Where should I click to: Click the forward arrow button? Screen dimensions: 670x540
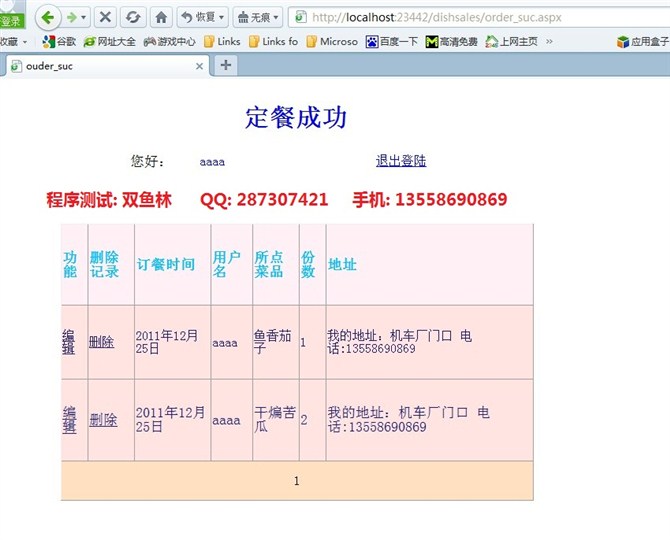(72, 18)
